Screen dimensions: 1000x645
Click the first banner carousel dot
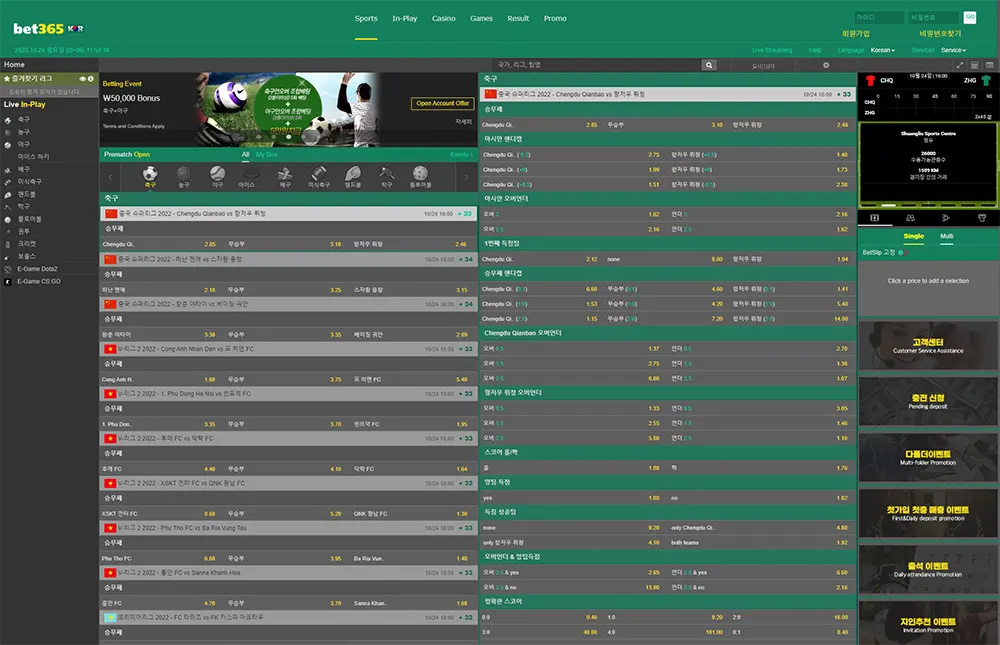[x=258, y=137]
